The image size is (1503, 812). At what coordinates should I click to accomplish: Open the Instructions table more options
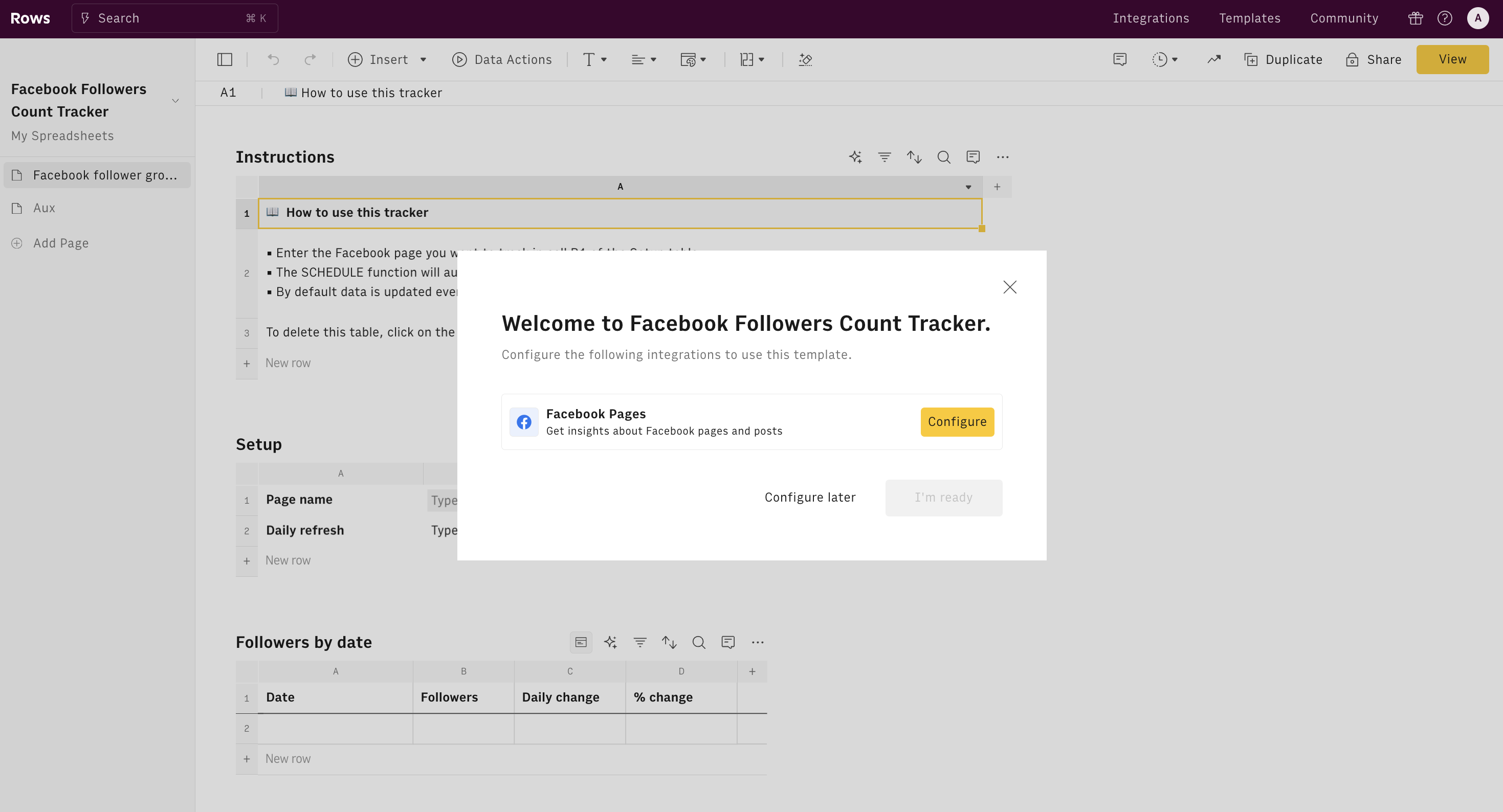[1002, 157]
